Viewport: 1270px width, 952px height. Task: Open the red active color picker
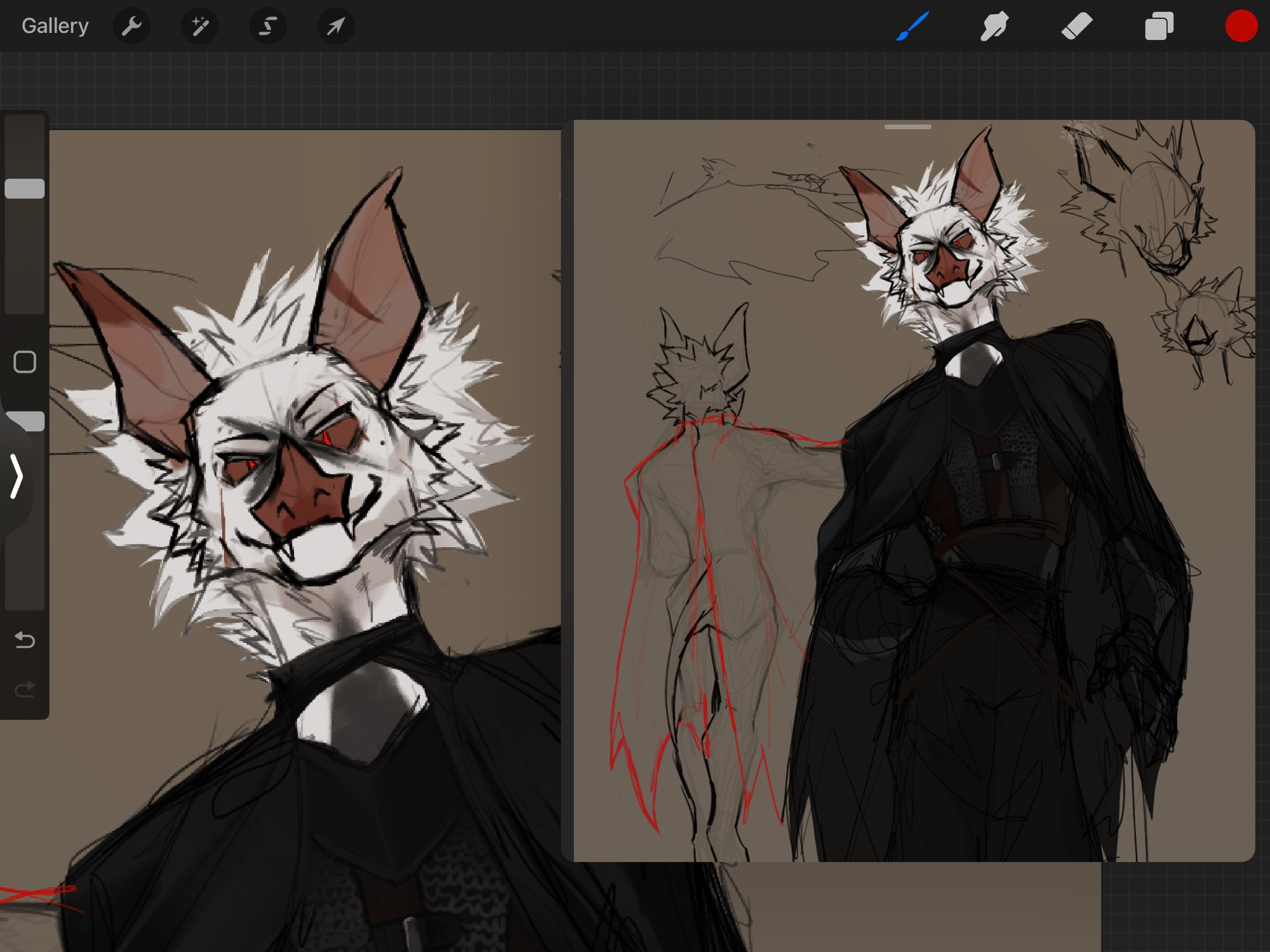(x=1241, y=26)
